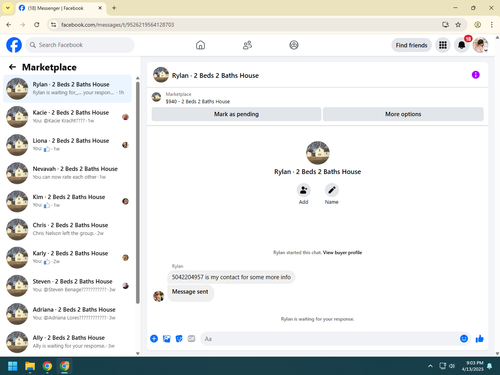
Task: Click the large house listing thumbnail in chat
Action: (x=318, y=153)
